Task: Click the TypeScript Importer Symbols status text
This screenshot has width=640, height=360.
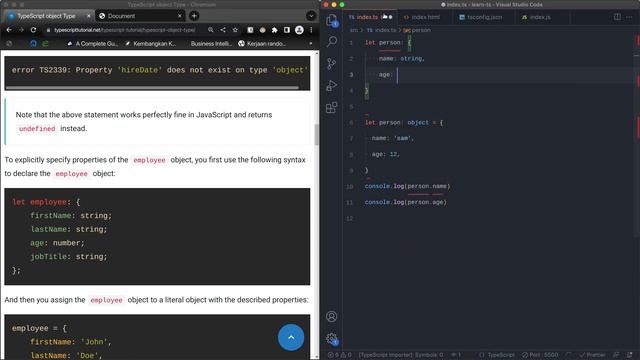Action: (401, 355)
